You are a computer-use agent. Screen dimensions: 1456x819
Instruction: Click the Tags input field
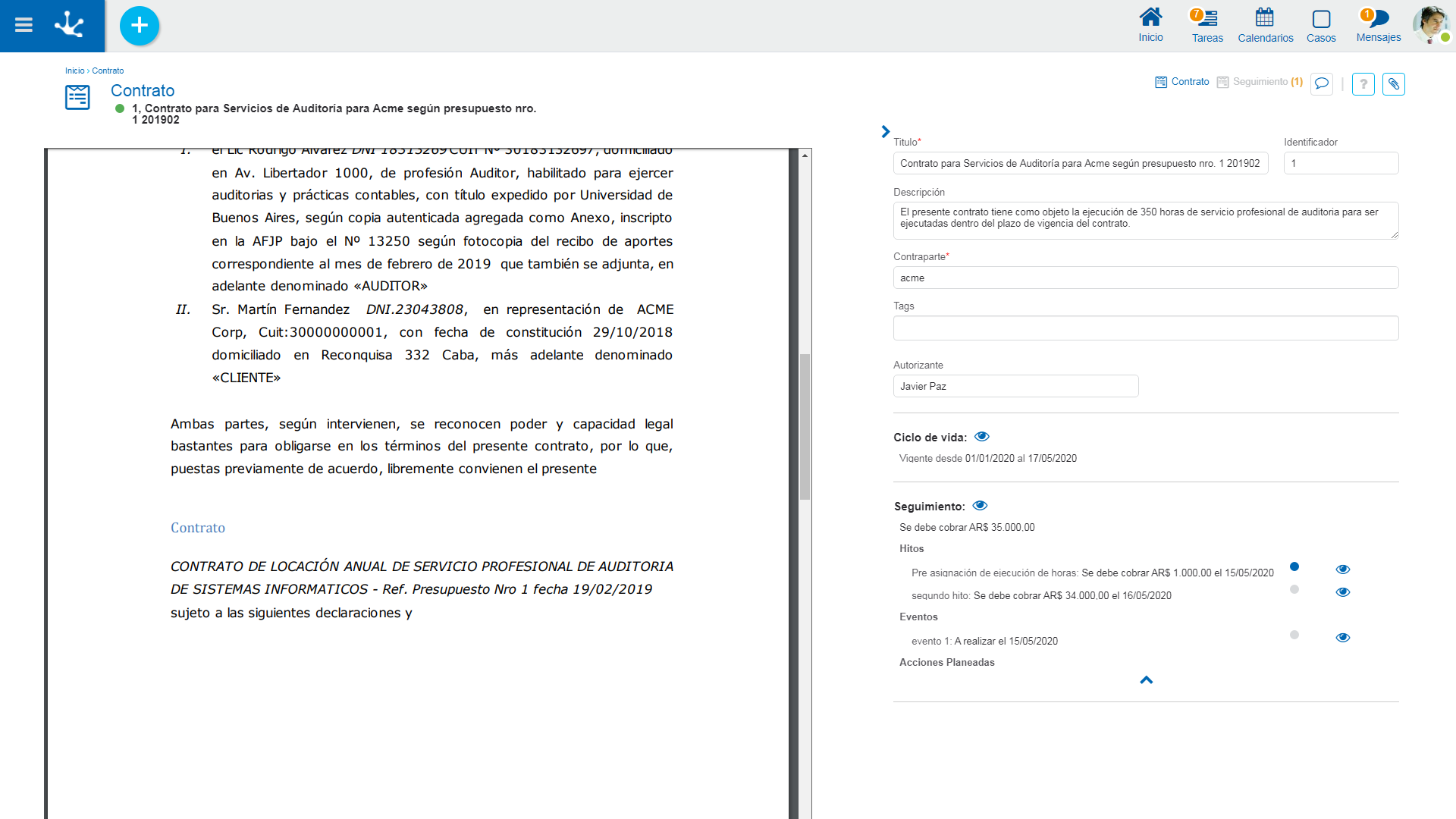tap(1146, 328)
